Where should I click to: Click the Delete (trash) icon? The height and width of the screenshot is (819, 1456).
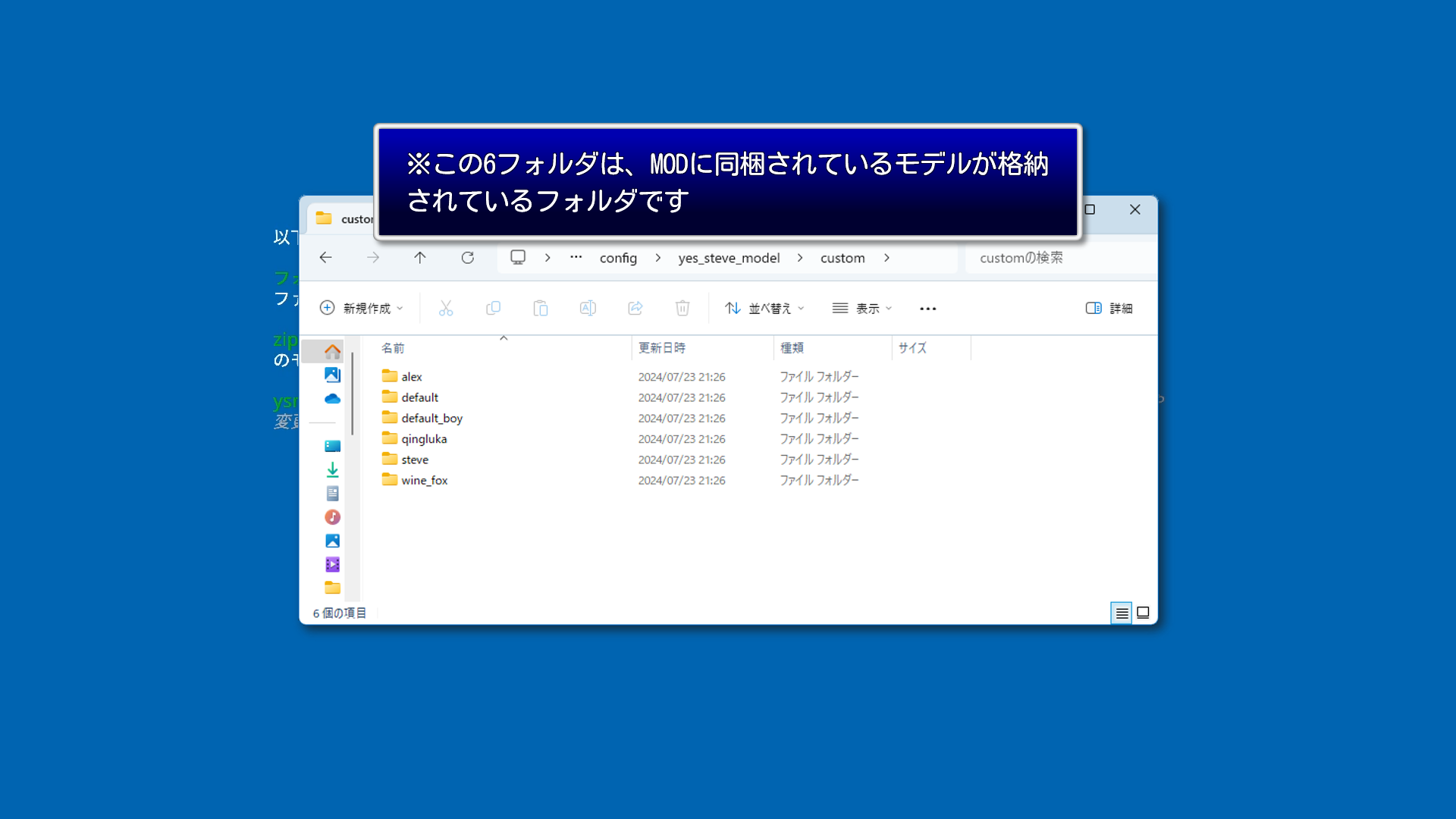pyautogui.click(x=682, y=308)
